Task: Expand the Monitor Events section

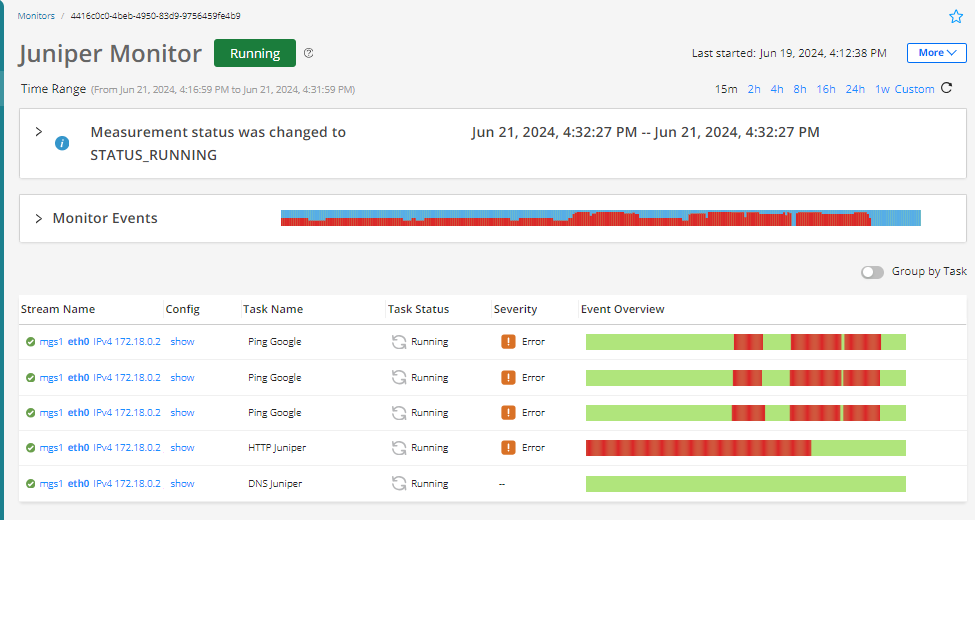Action: (38, 218)
